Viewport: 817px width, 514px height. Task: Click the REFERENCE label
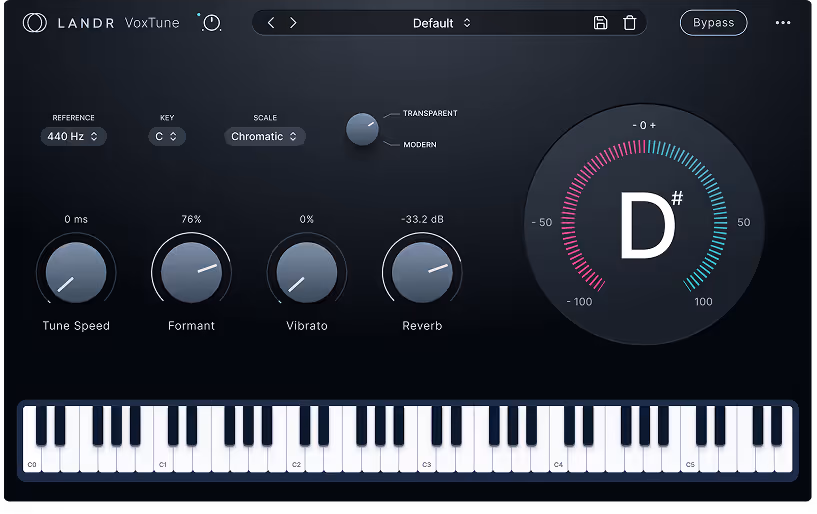[x=73, y=118]
